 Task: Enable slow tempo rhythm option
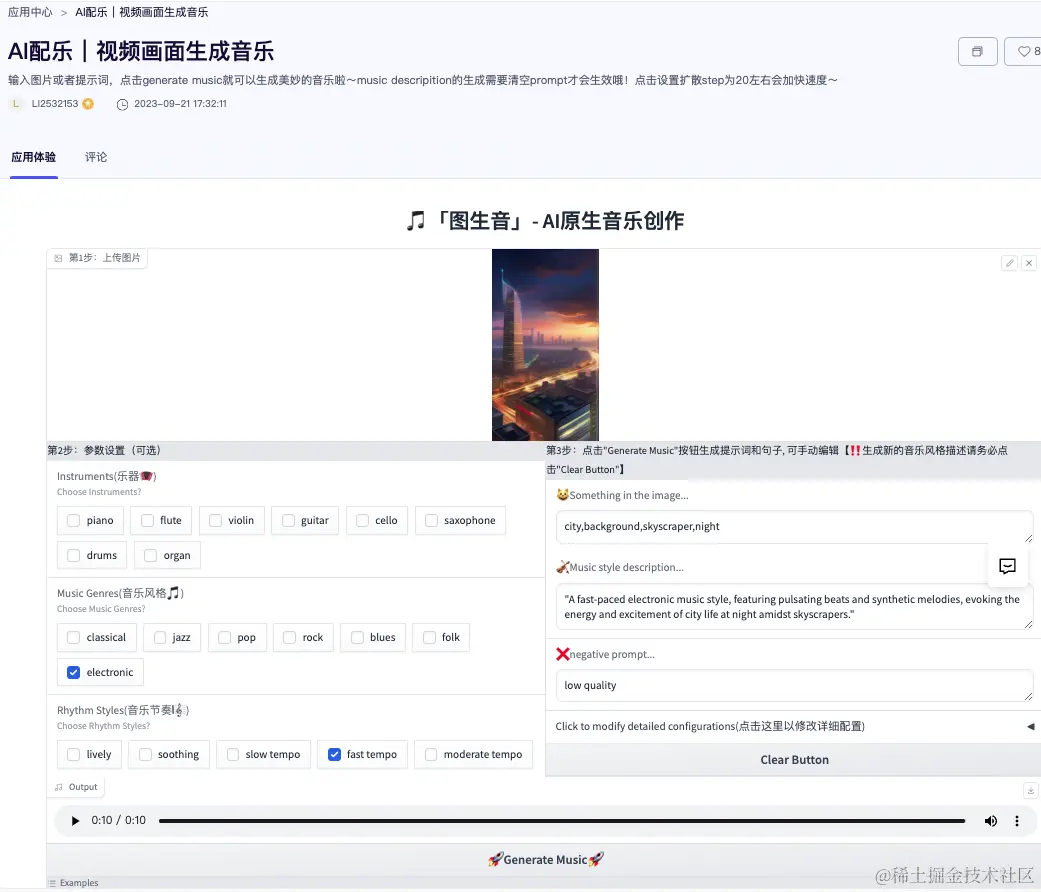pyautogui.click(x=233, y=755)
